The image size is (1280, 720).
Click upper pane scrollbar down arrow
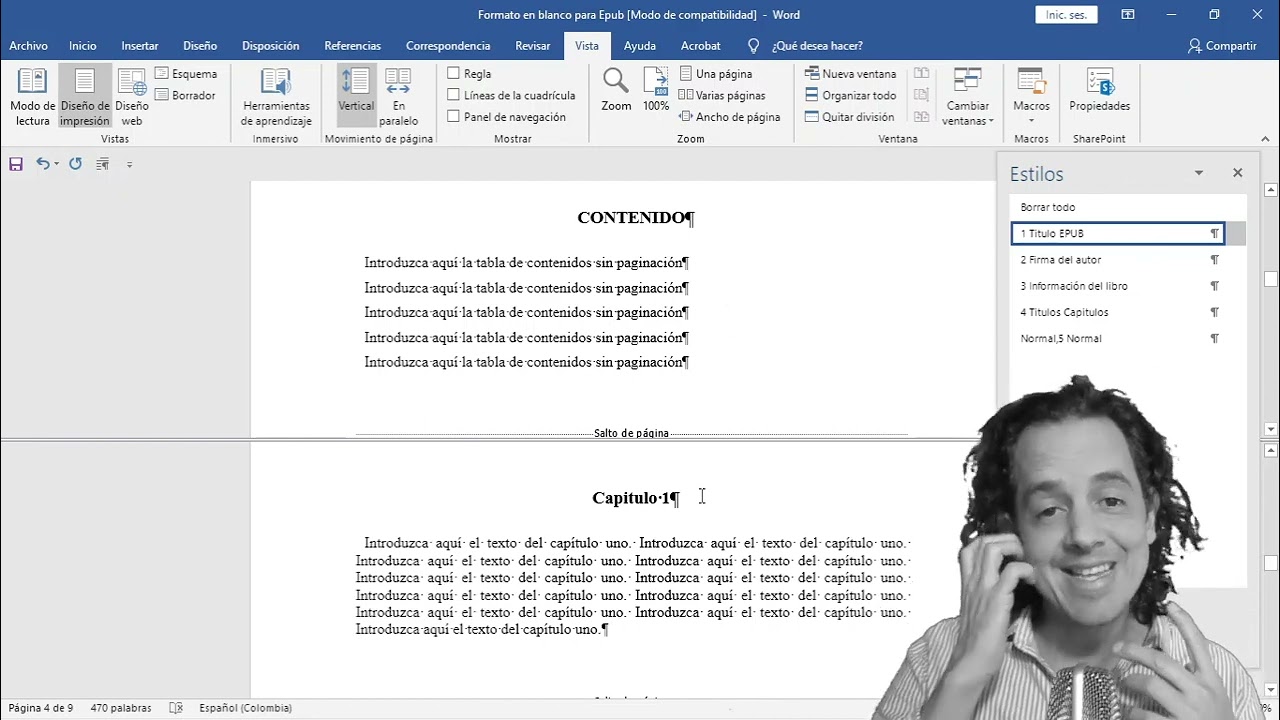[x=1271, y=429]
